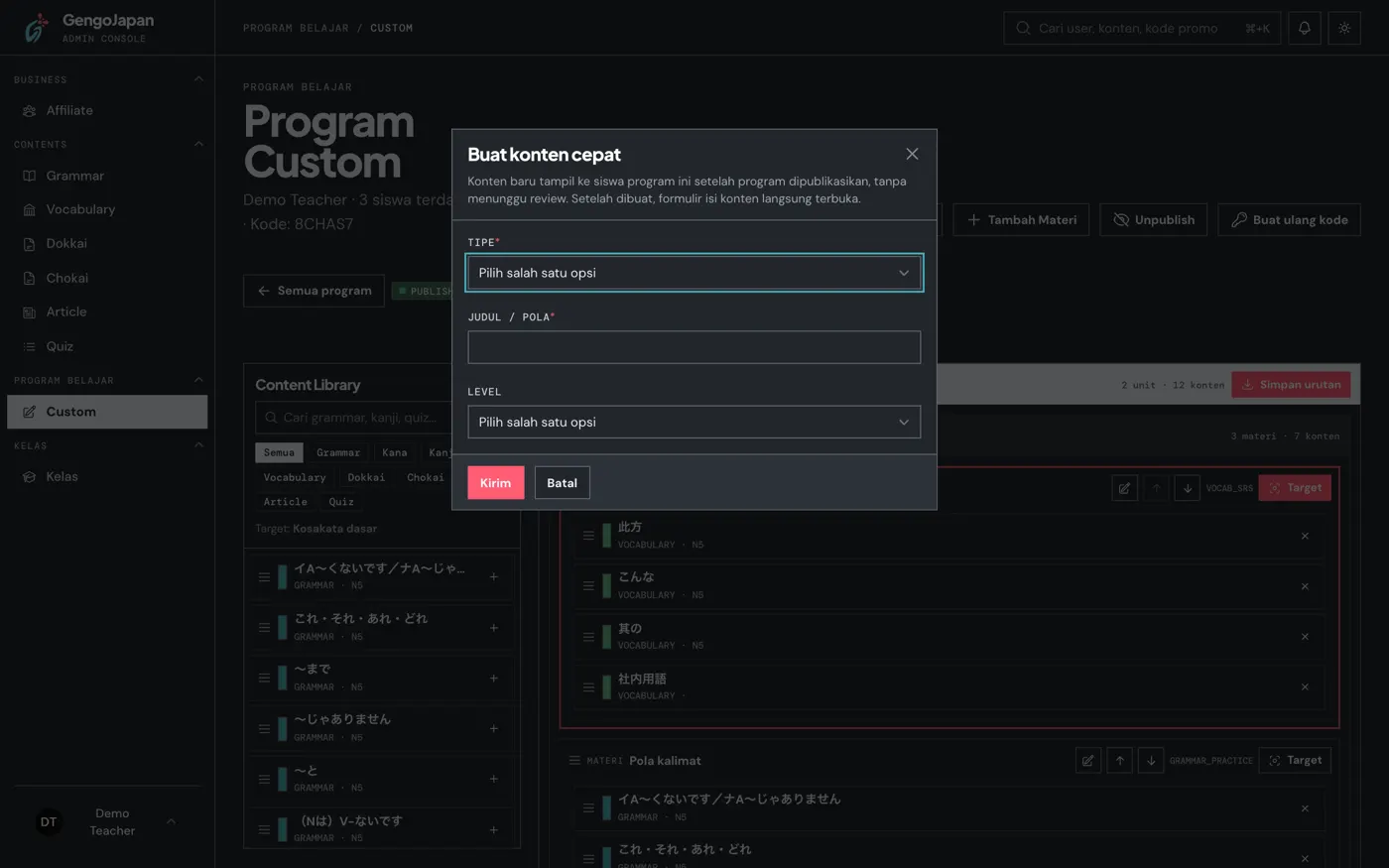The width and height of the screenshot is (1389, 868).
Task: Click Tambah Materi button
Action: point(1021,219)
